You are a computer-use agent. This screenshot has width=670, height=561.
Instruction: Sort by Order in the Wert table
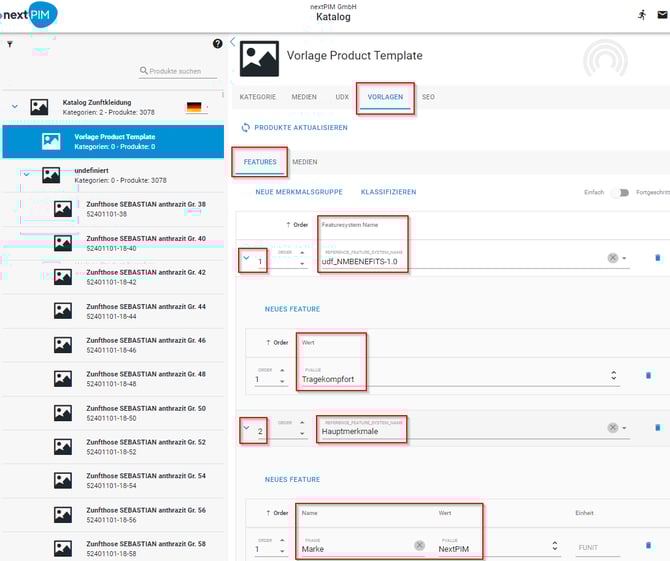point(277,342)
